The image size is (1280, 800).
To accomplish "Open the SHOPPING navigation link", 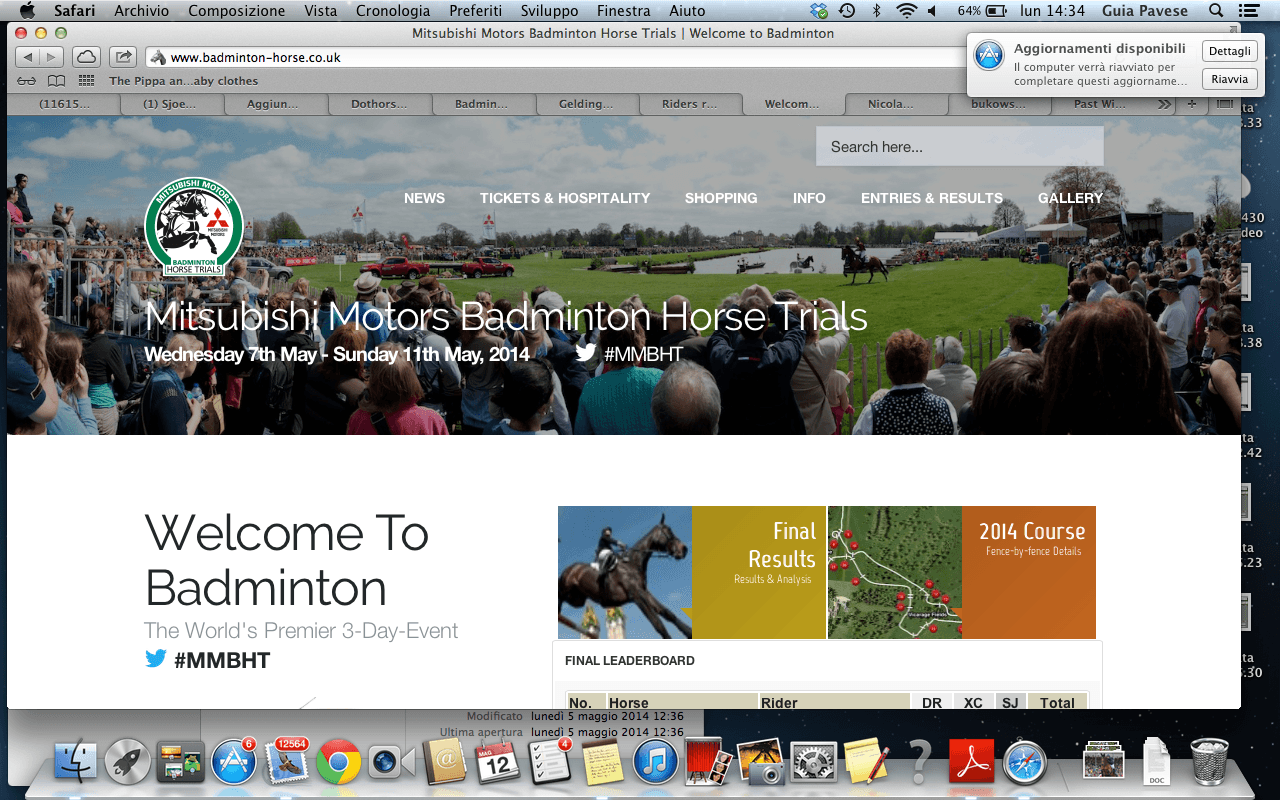I will [721, 198].
